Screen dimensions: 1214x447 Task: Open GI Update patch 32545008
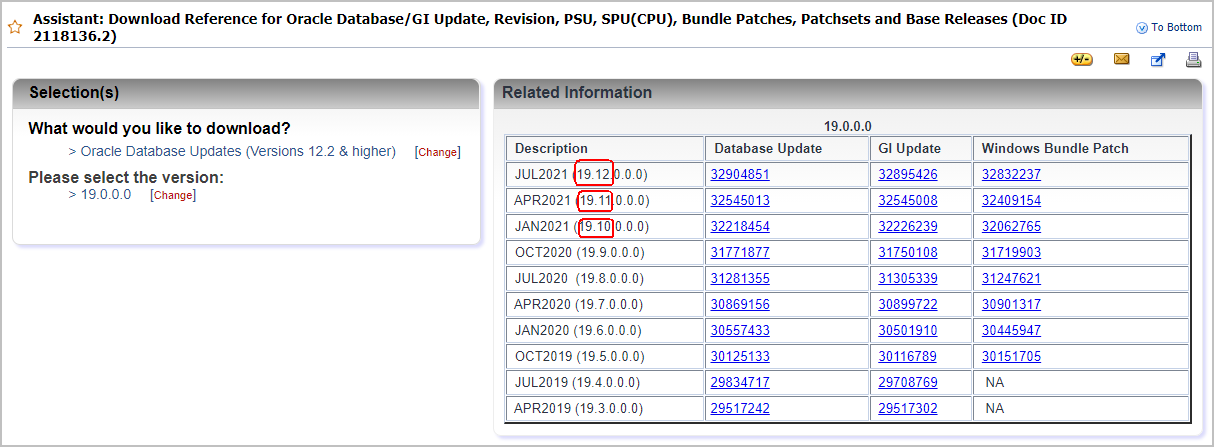pyautogui.click(x=908, y=200)
